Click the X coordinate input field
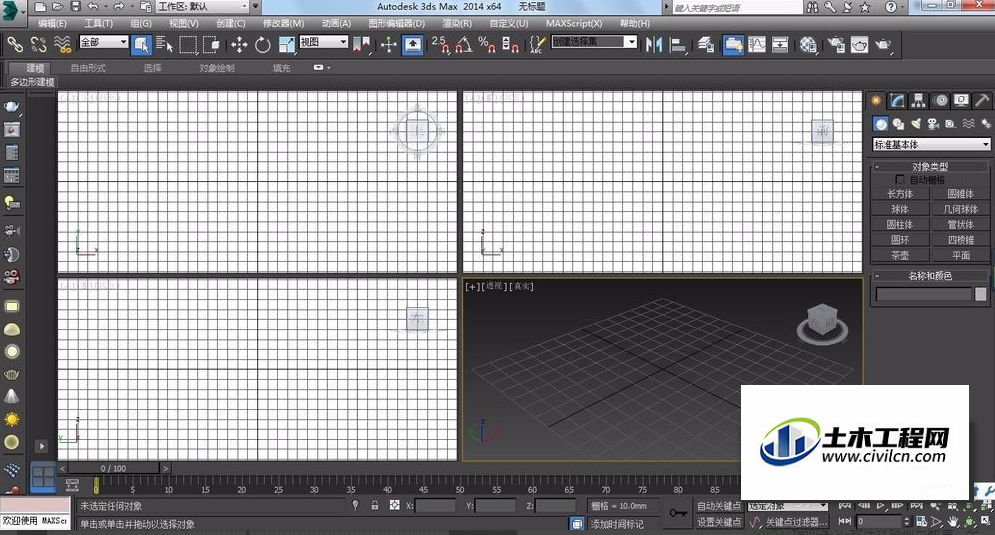Screen dimensions: 995x535 435,506
